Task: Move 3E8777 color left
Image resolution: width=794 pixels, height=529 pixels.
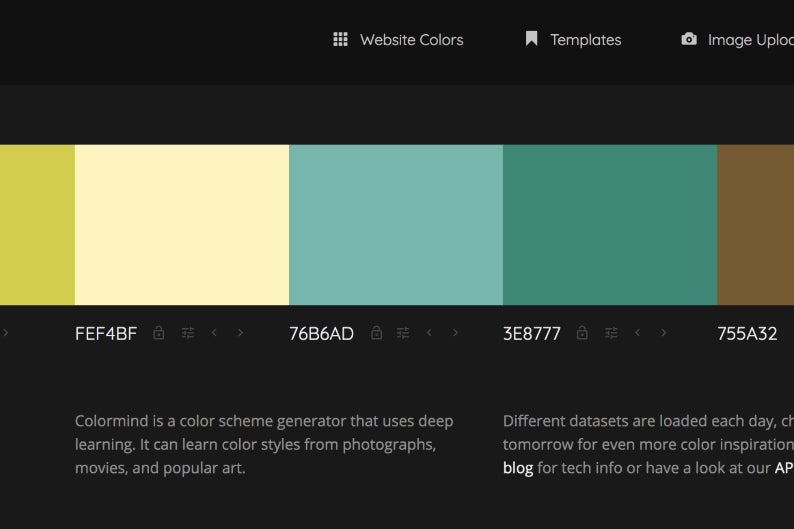Action: click(637, 333)
